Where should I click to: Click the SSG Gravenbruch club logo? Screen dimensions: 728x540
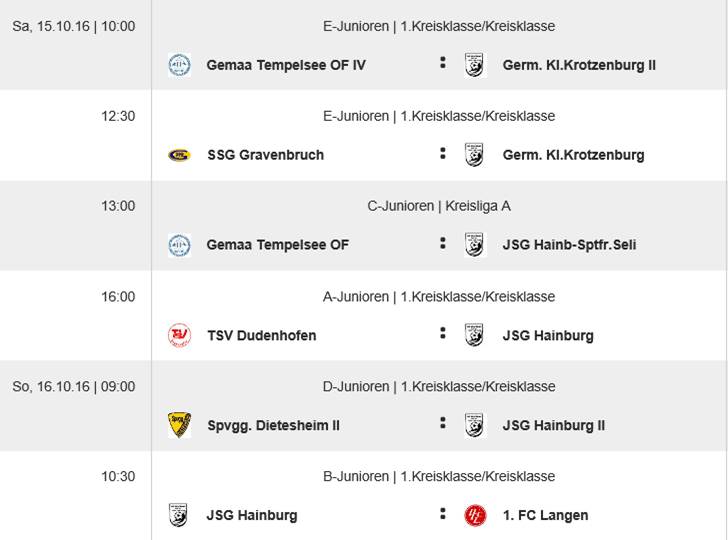coord(179,155)
